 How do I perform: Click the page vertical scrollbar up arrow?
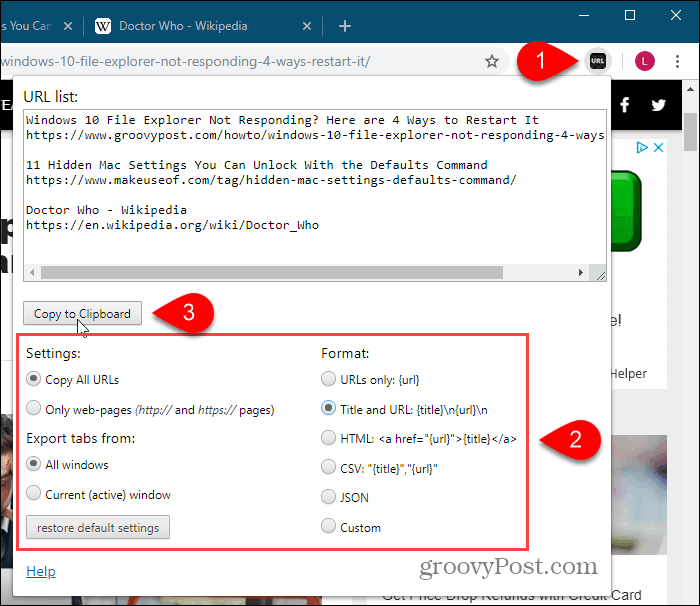pyautogui.click(x=691, y=89)
